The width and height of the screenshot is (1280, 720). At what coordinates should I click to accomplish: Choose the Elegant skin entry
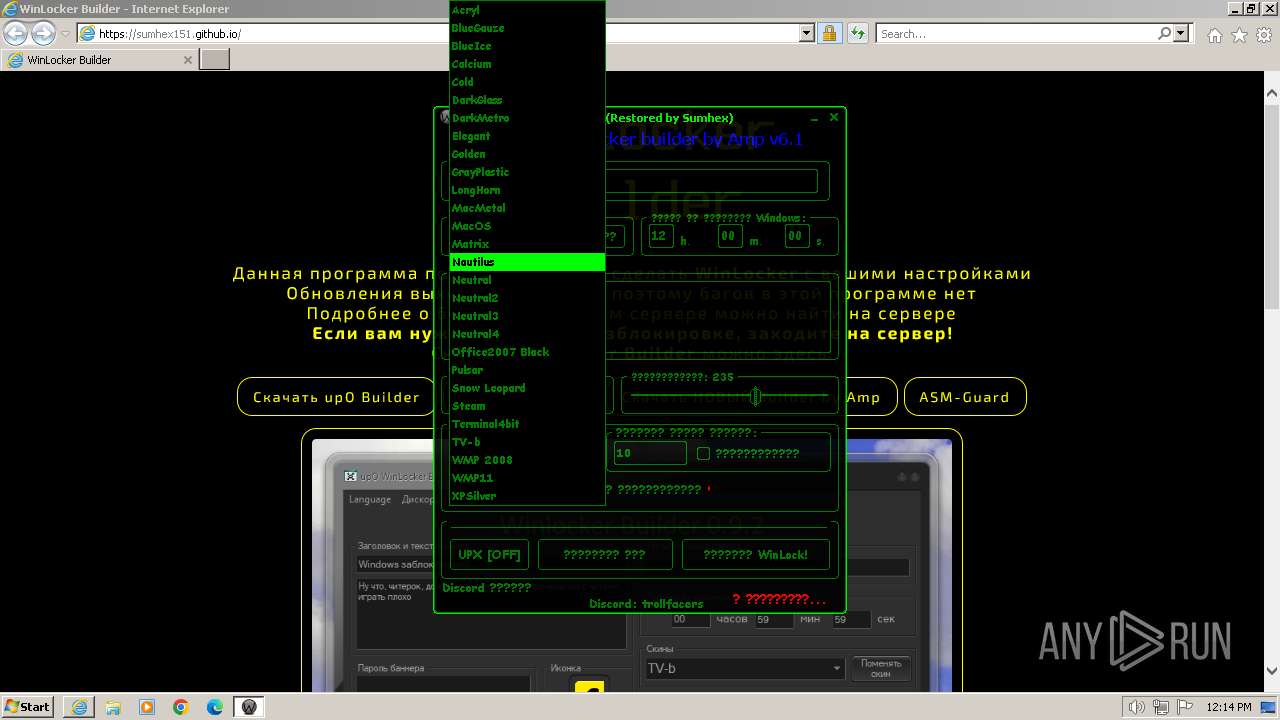point(527,136)
